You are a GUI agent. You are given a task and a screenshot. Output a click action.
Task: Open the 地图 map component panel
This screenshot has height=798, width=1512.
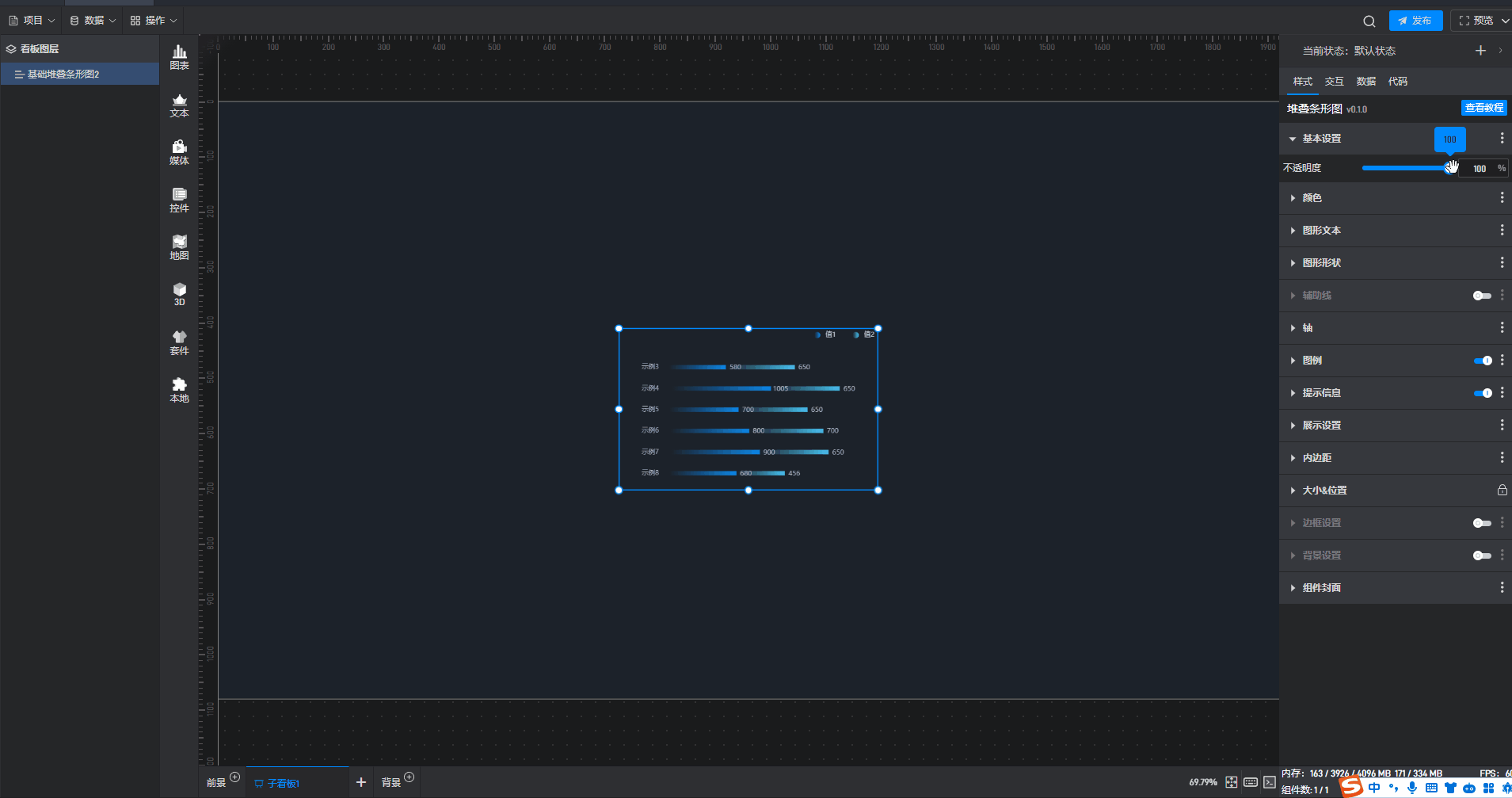180,247
